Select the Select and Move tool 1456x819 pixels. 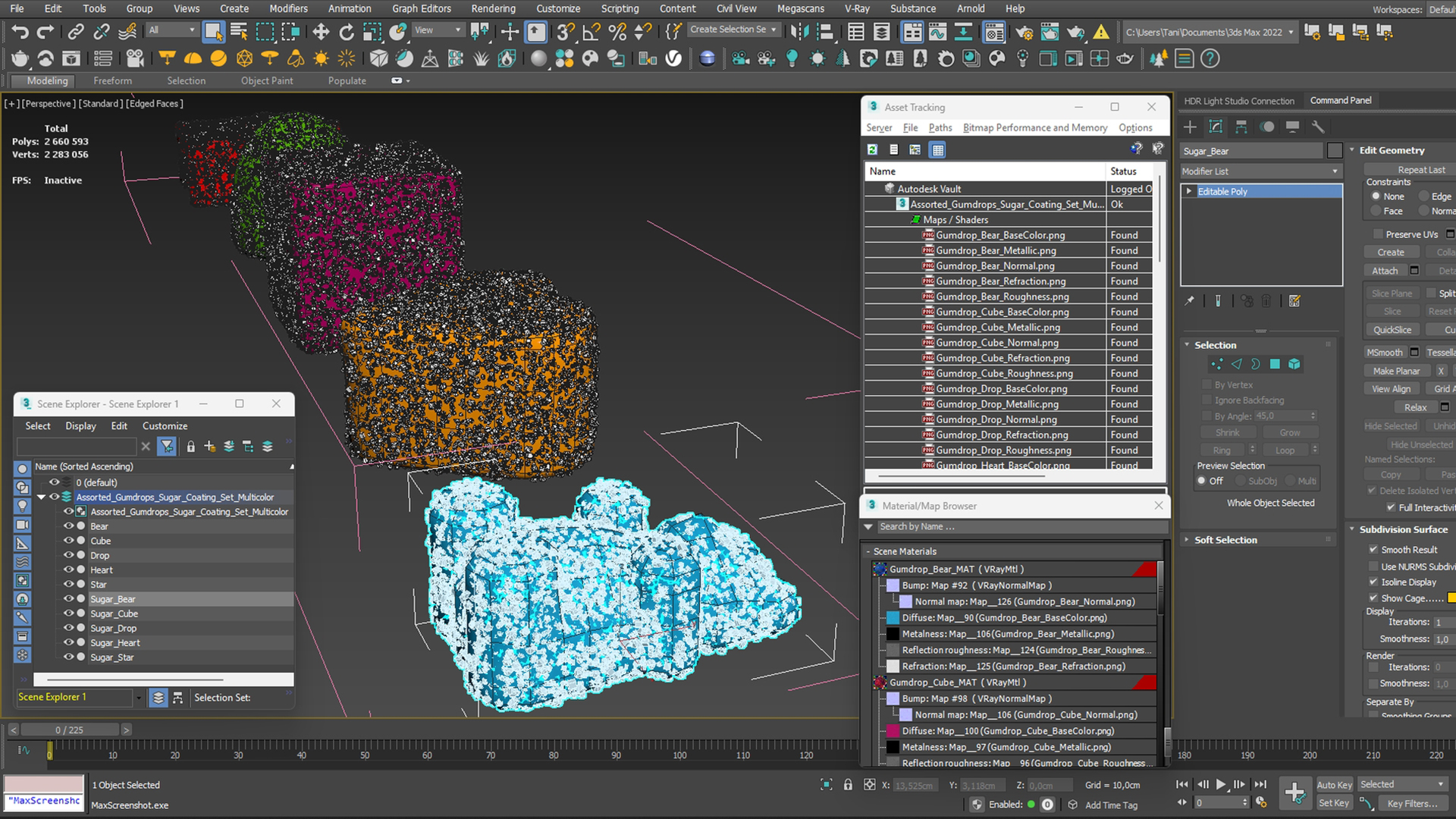click(x=321, y=31)
